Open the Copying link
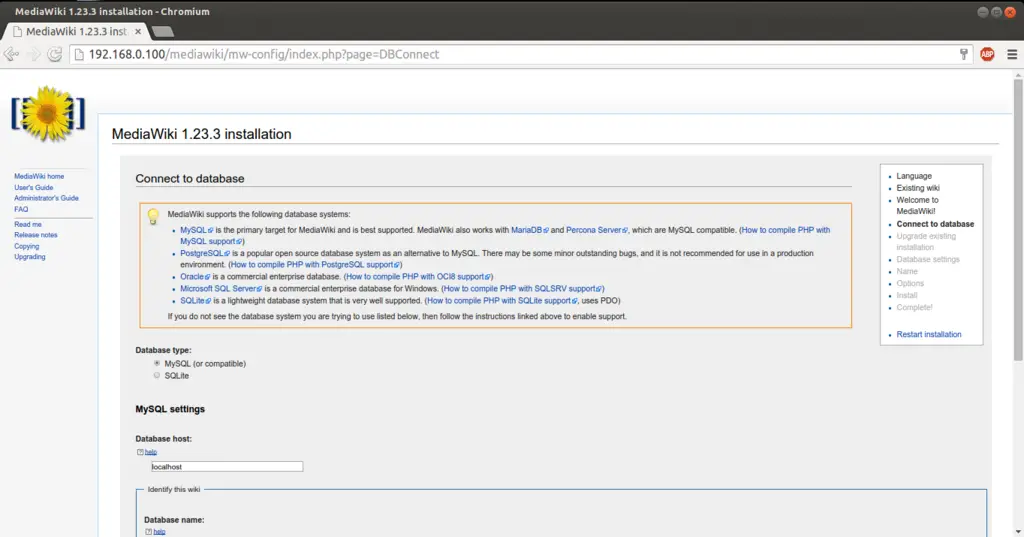The image size is (1024, 537). pyautogui.click(x=27, y=246)
